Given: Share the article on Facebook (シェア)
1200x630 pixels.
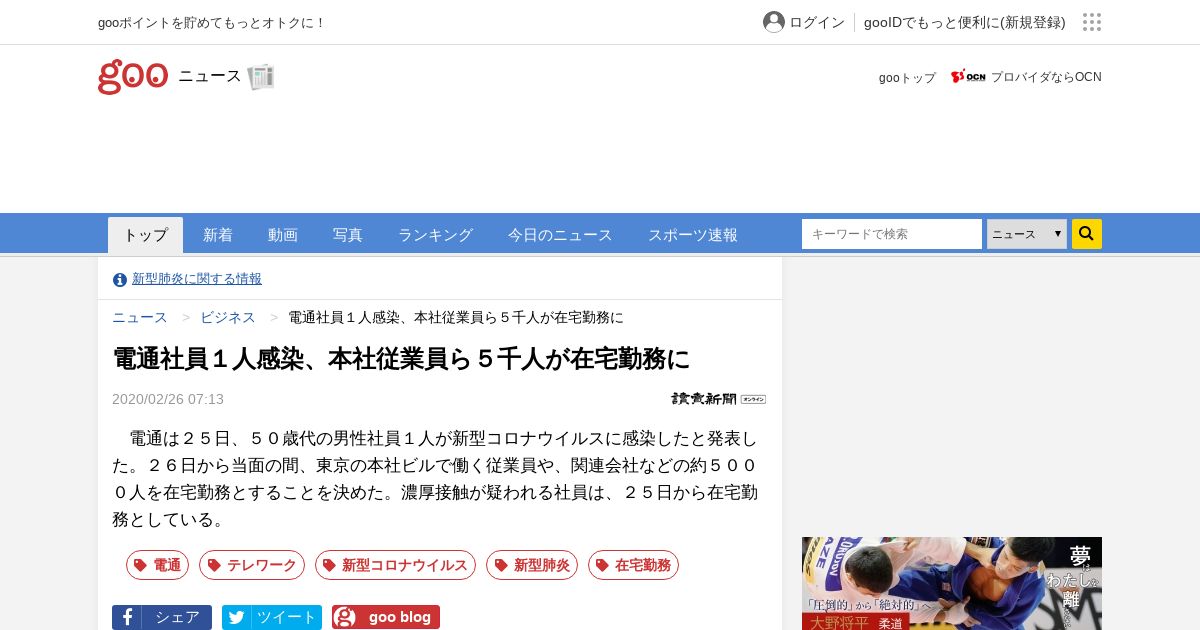Looking at the screenshot, I should click(x=162, y=617).
